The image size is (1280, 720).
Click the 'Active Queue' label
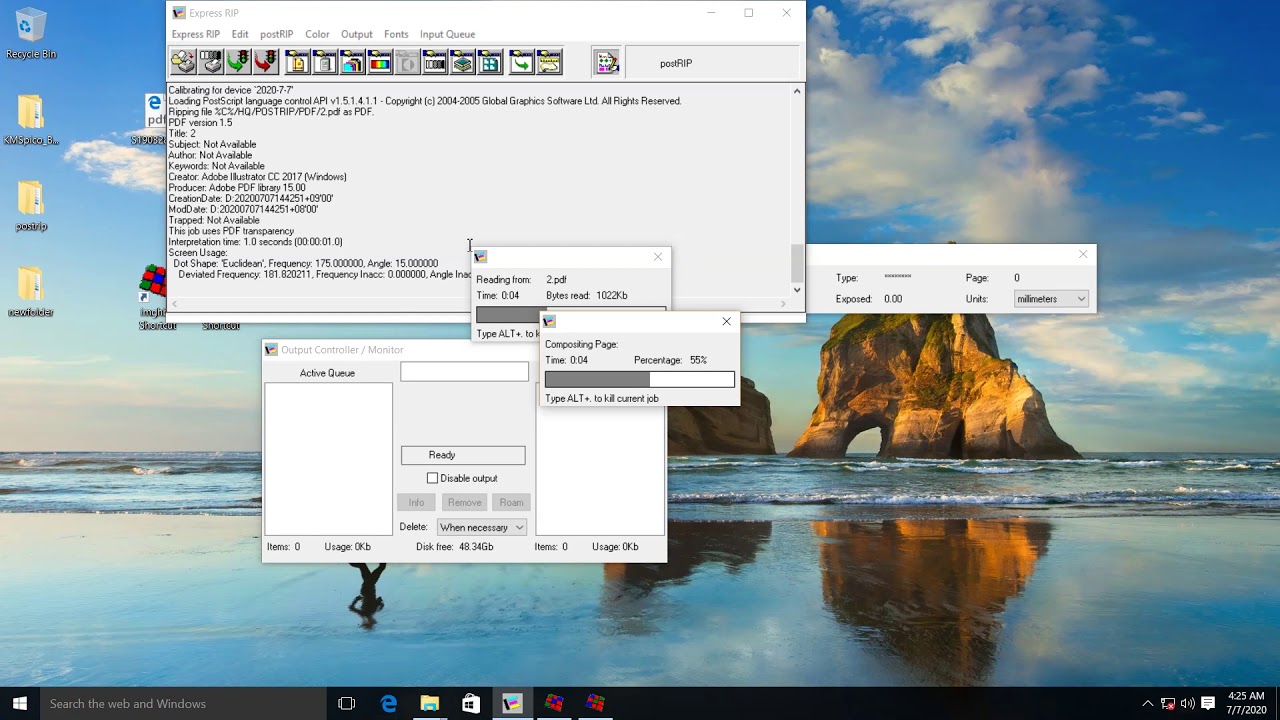click(327, 373)
